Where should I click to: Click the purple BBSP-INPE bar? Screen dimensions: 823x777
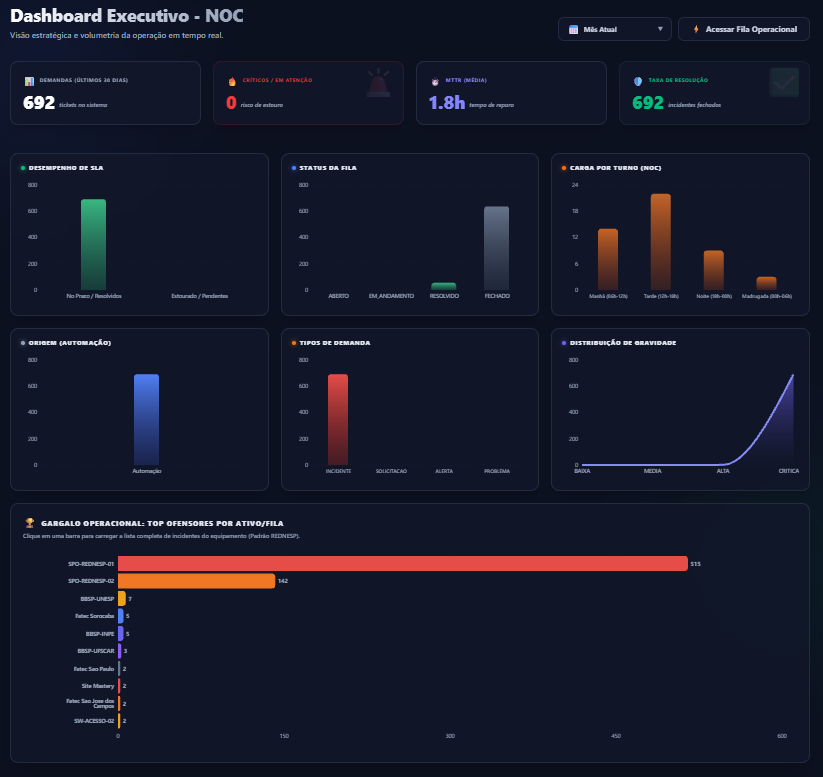tap(121, 634)
